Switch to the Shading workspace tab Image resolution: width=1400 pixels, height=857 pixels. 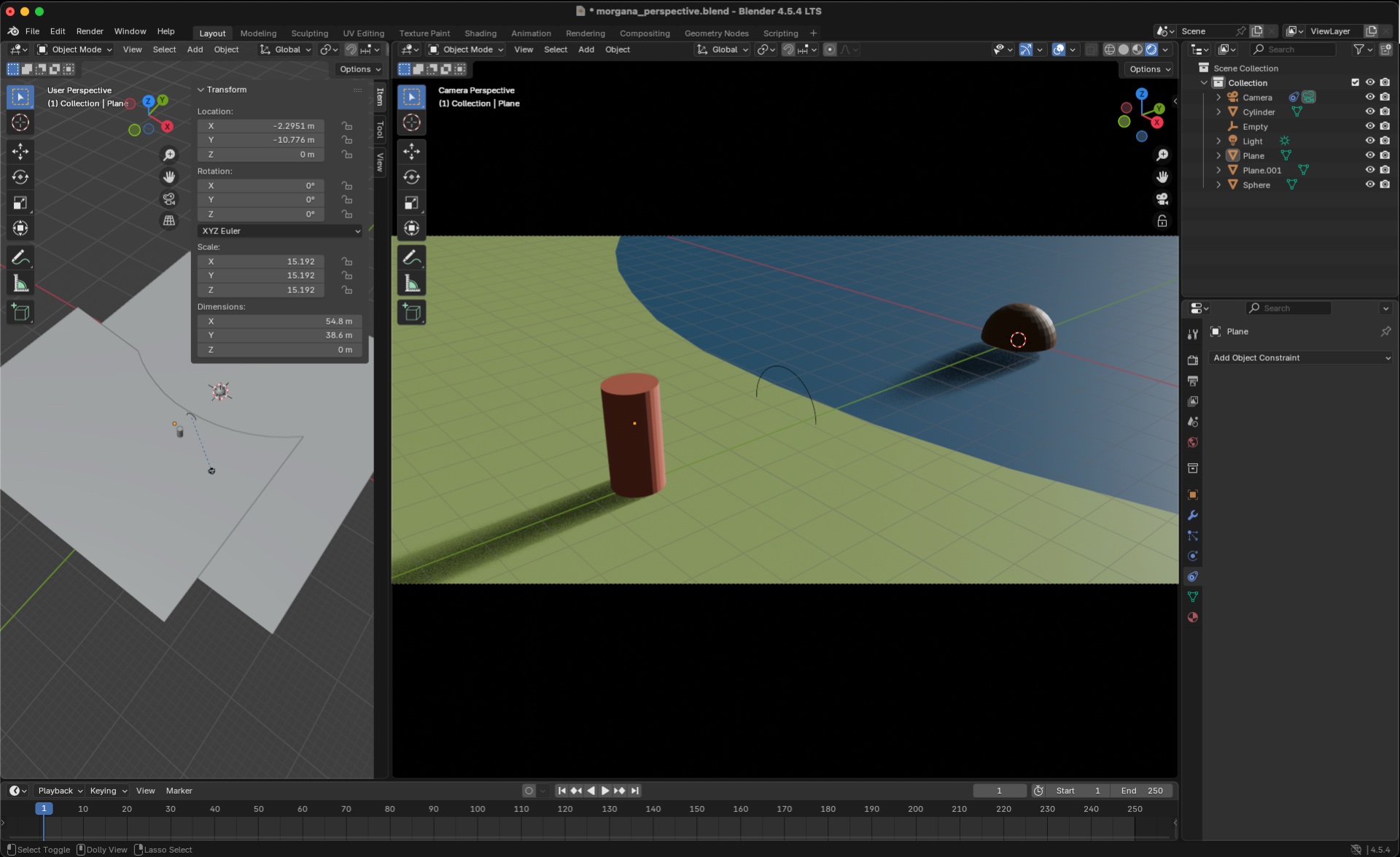pos(480,33)
